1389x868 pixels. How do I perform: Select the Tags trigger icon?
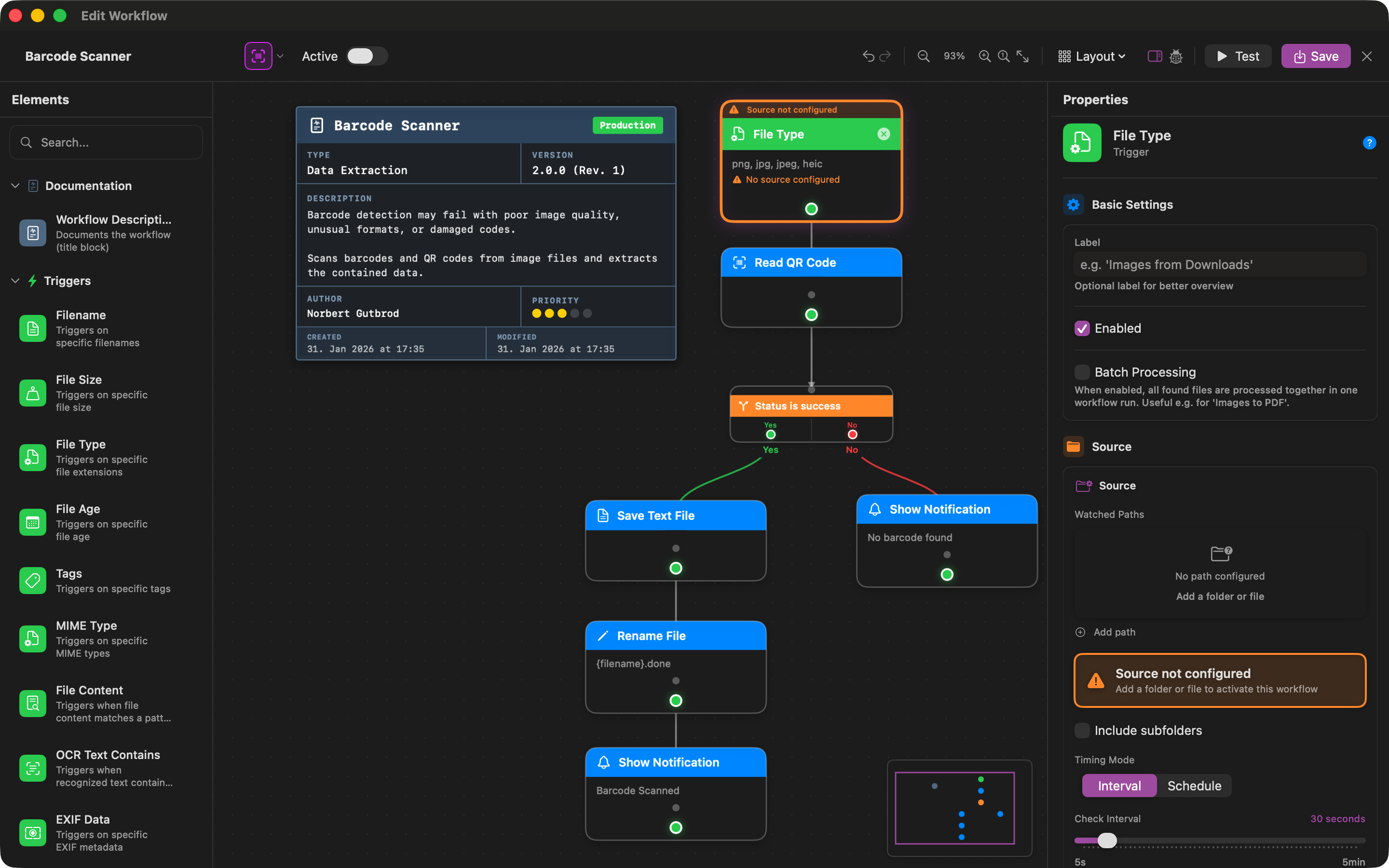[x=33, y=581]
